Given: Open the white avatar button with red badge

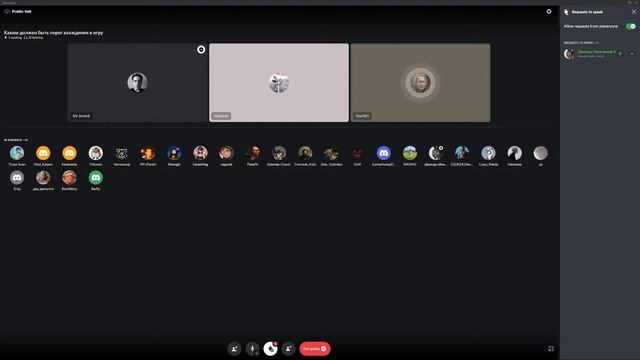Looking at the screenshot, I should 270,349.
